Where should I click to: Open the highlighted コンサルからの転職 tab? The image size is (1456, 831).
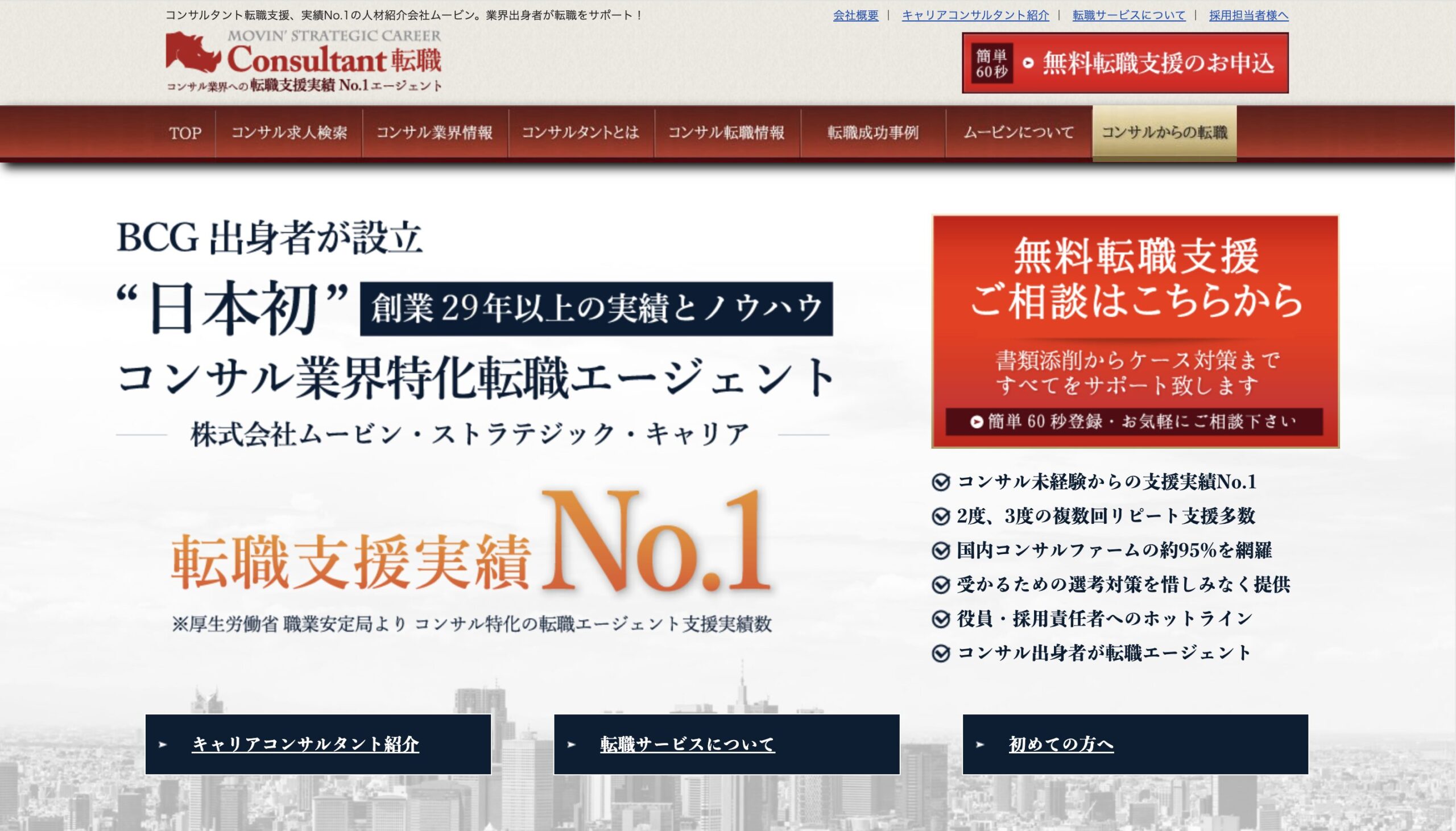[1164, 133]
